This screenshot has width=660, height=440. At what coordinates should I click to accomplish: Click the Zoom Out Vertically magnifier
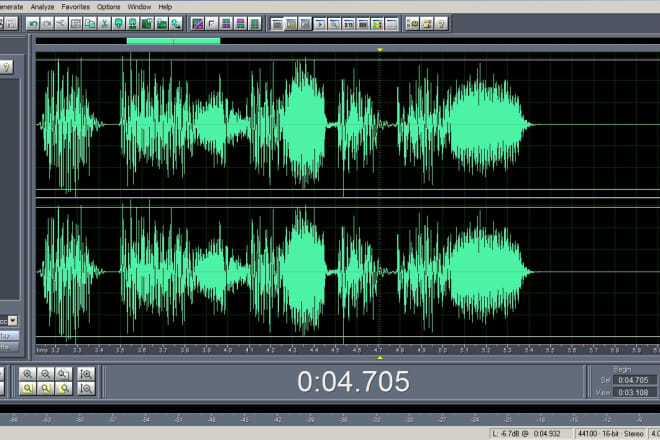pyautogui.click(x=86, y=388)
